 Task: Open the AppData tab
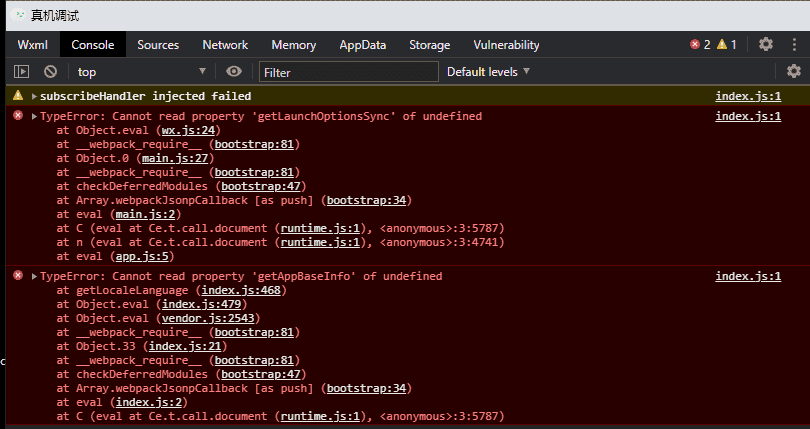coord(362,45)
